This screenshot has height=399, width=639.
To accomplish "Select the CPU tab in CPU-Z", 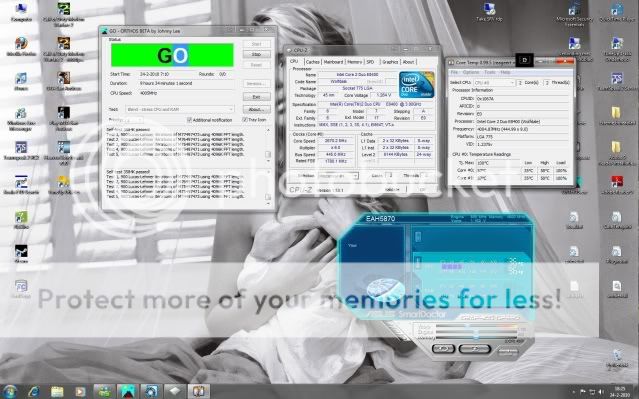I will click(294, 62).
